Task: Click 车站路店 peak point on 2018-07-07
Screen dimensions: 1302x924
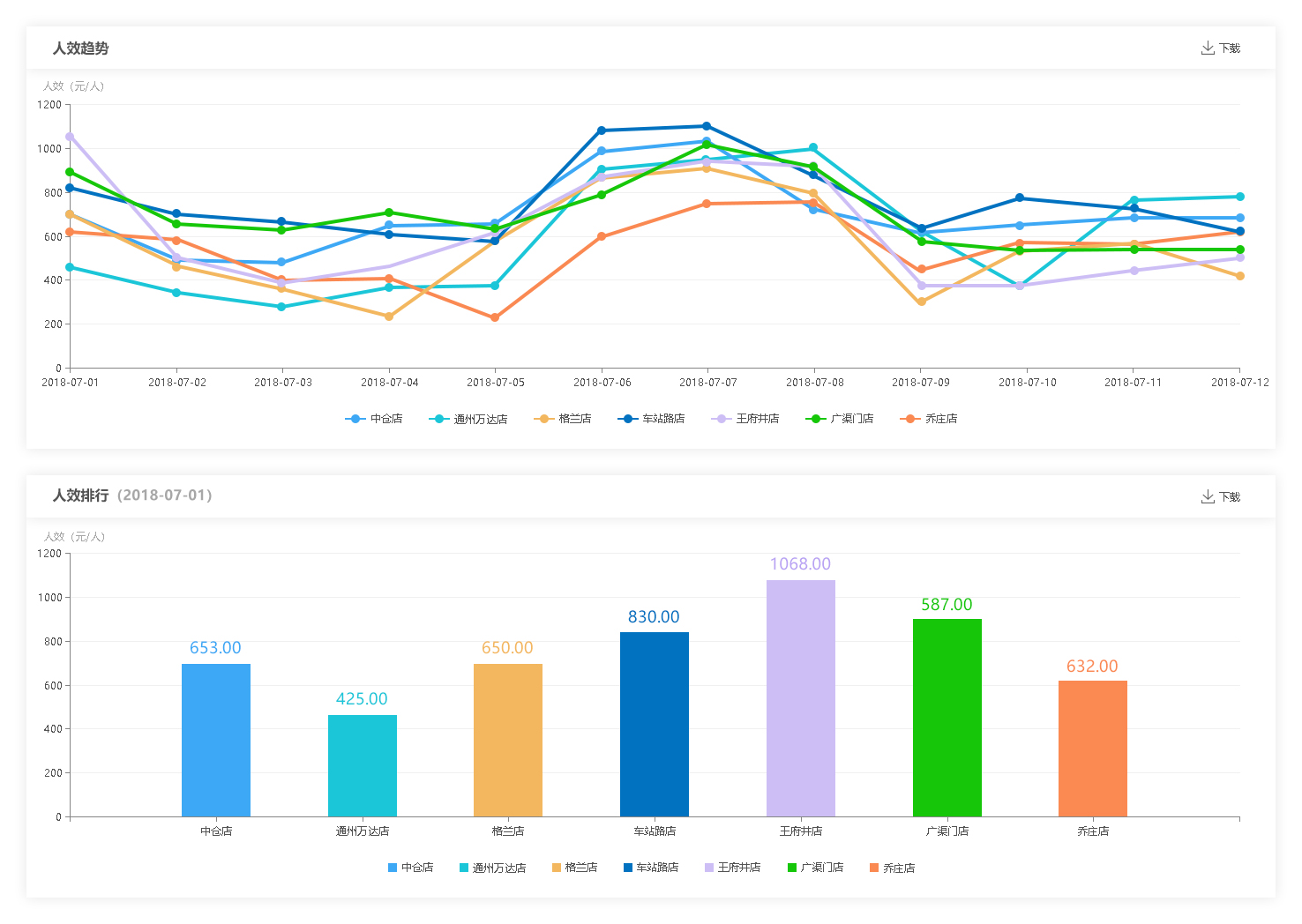Action: tap(707, 126)
